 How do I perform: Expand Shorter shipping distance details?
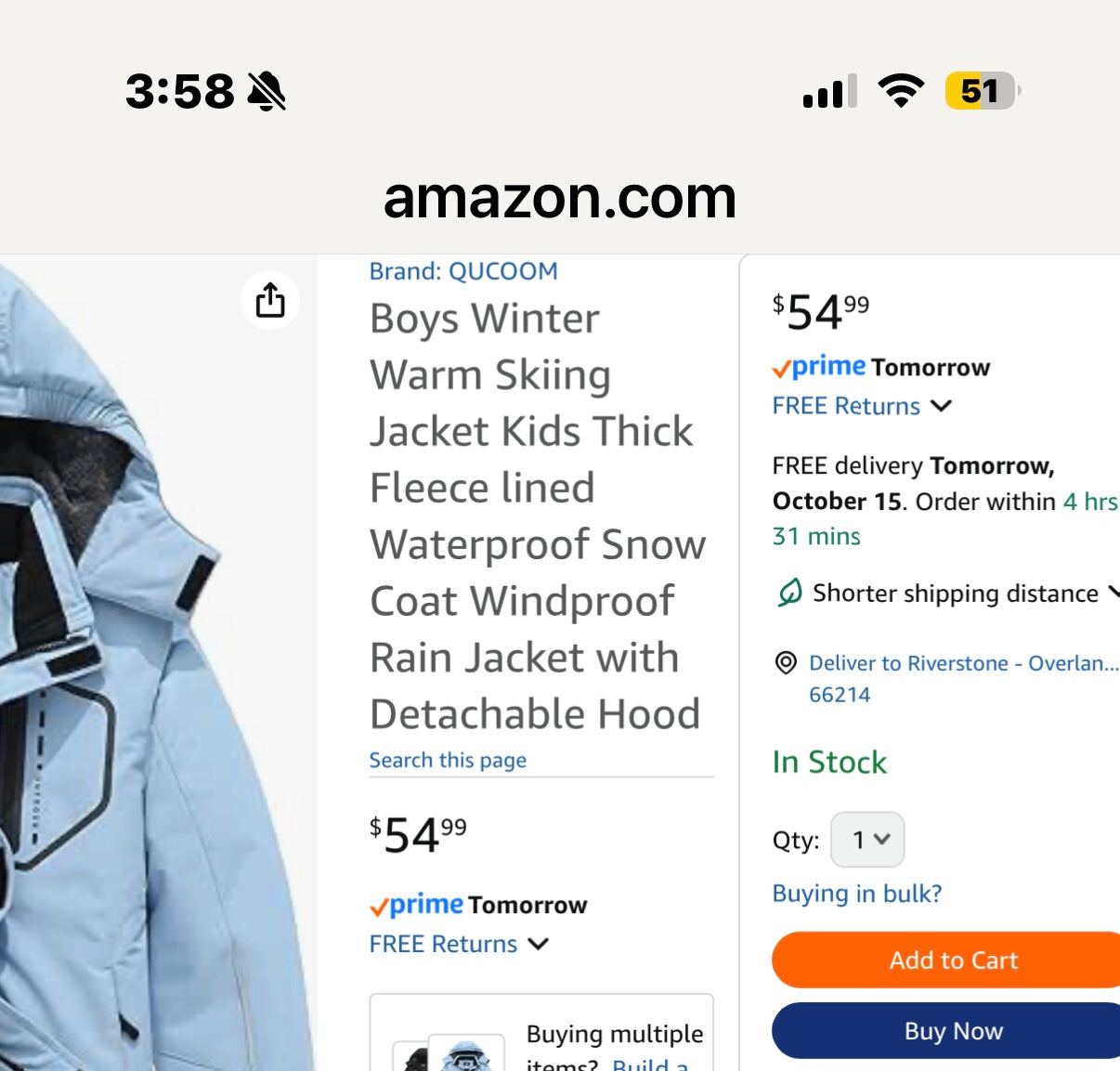pyautogui.click(x=957, y=593)
